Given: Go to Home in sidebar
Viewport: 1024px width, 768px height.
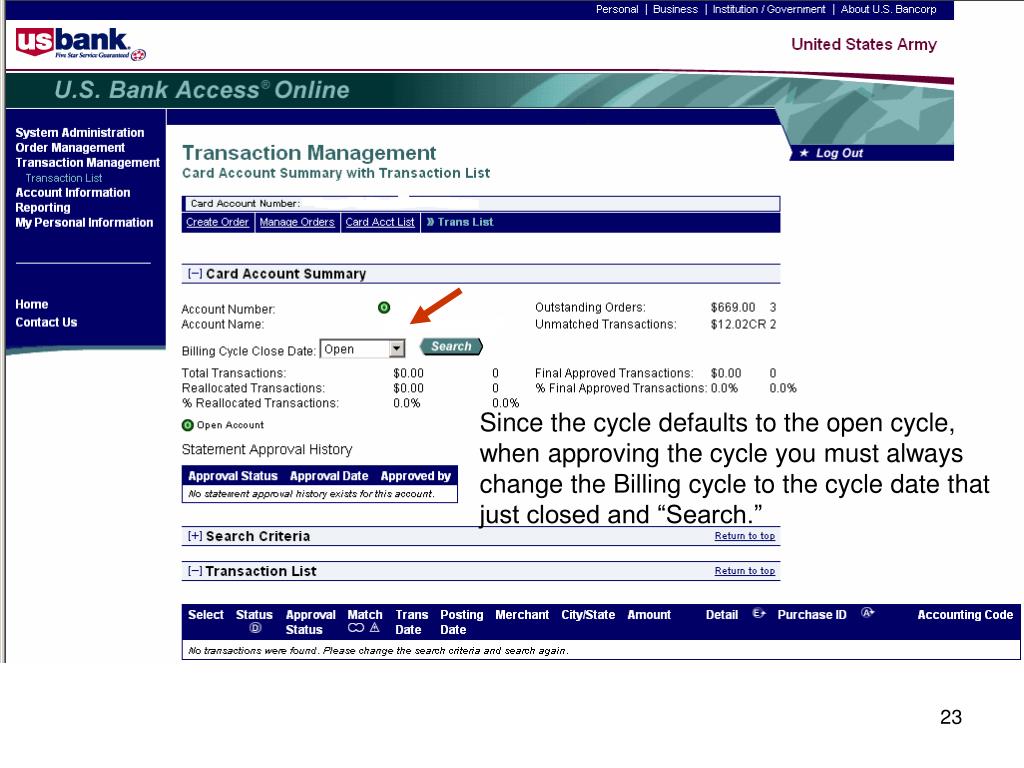Looking at the screenshot, I should coord(31,304).
